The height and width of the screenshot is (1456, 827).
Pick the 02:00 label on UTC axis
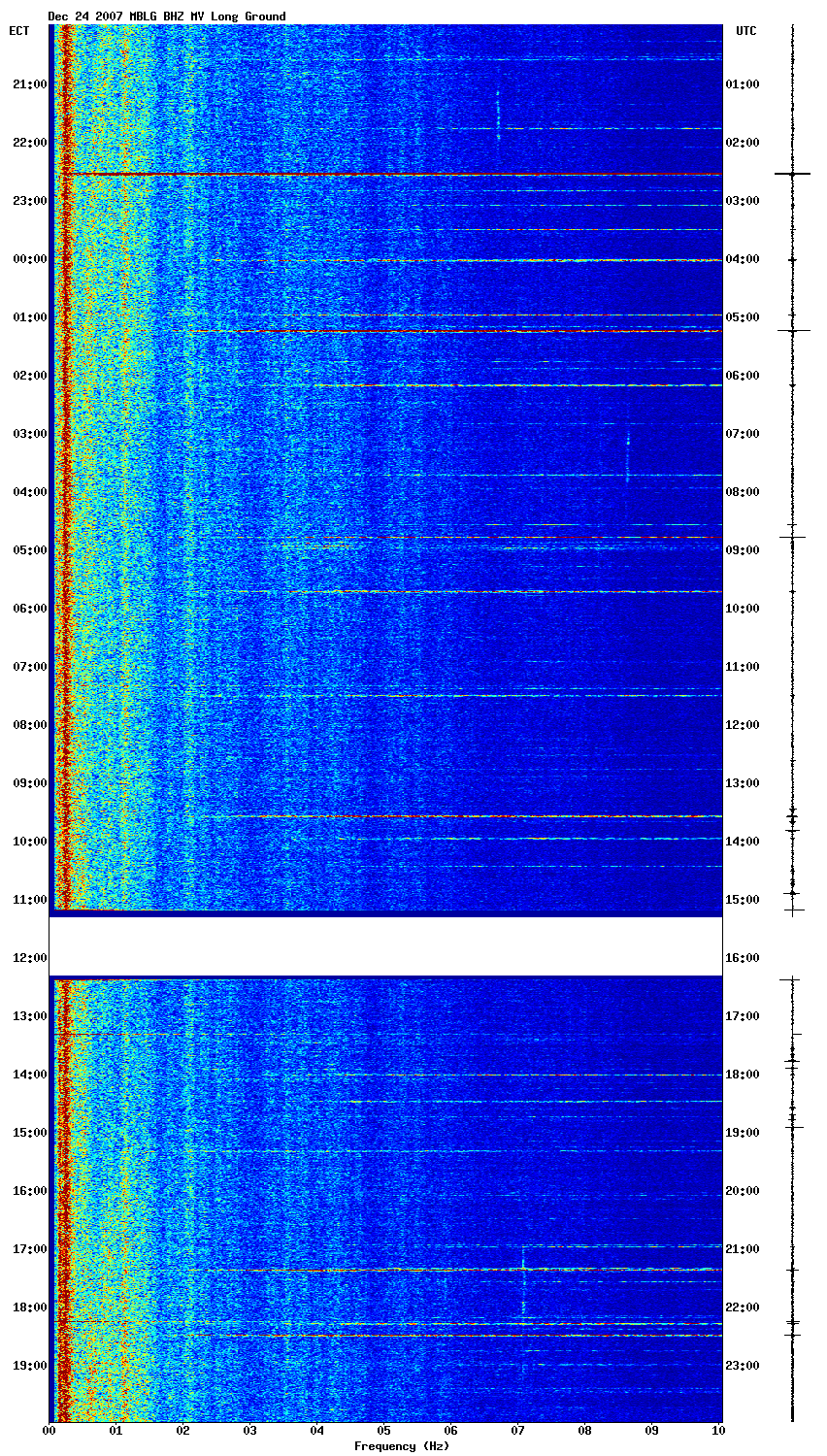coord(743,143)
